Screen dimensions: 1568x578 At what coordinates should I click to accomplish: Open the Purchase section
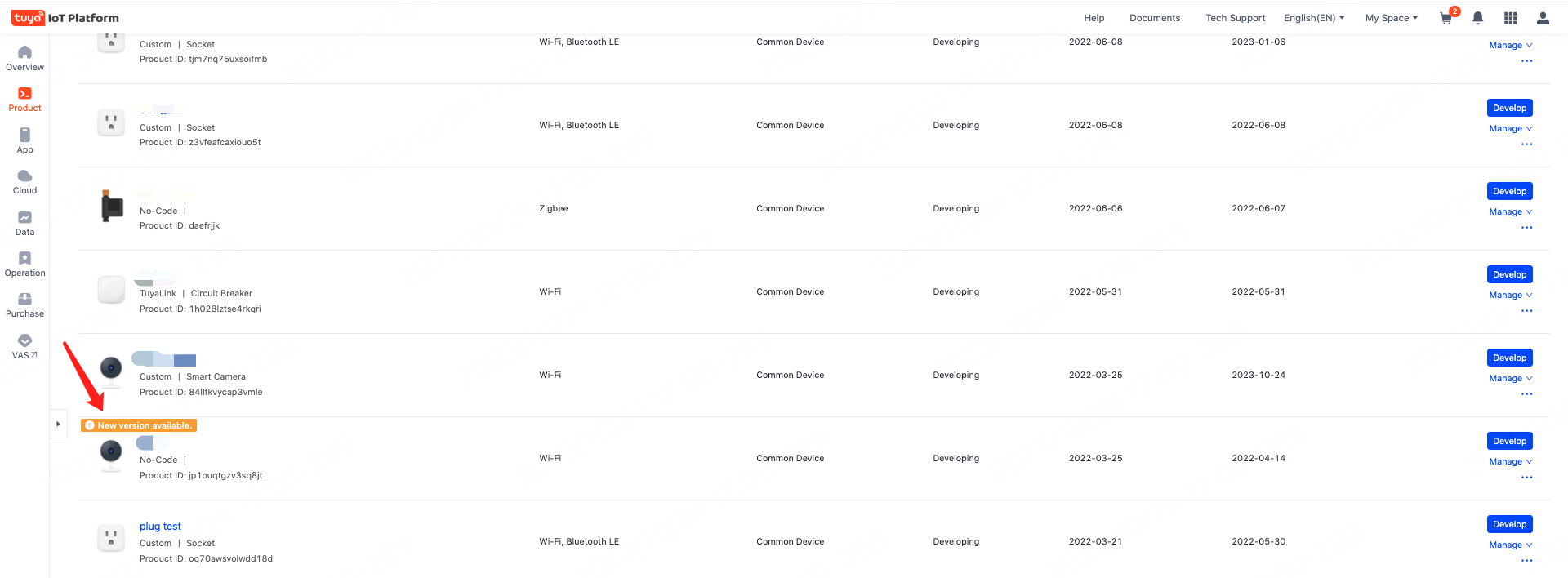(24, 305)
